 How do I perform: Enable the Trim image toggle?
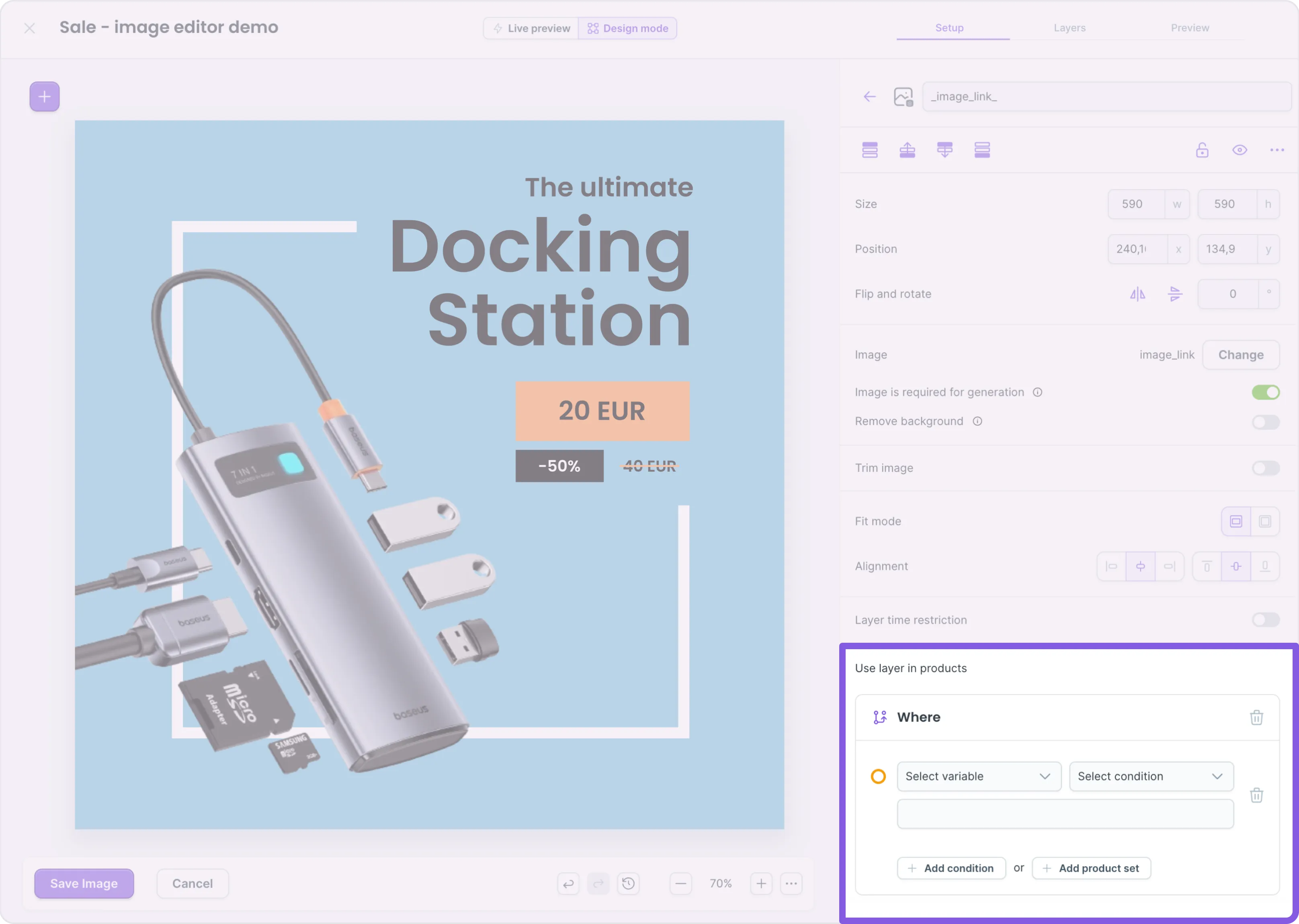coord(1265,468)
